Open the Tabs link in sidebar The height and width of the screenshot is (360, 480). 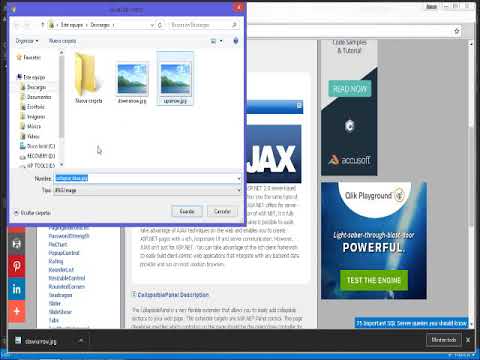[53, 321]
